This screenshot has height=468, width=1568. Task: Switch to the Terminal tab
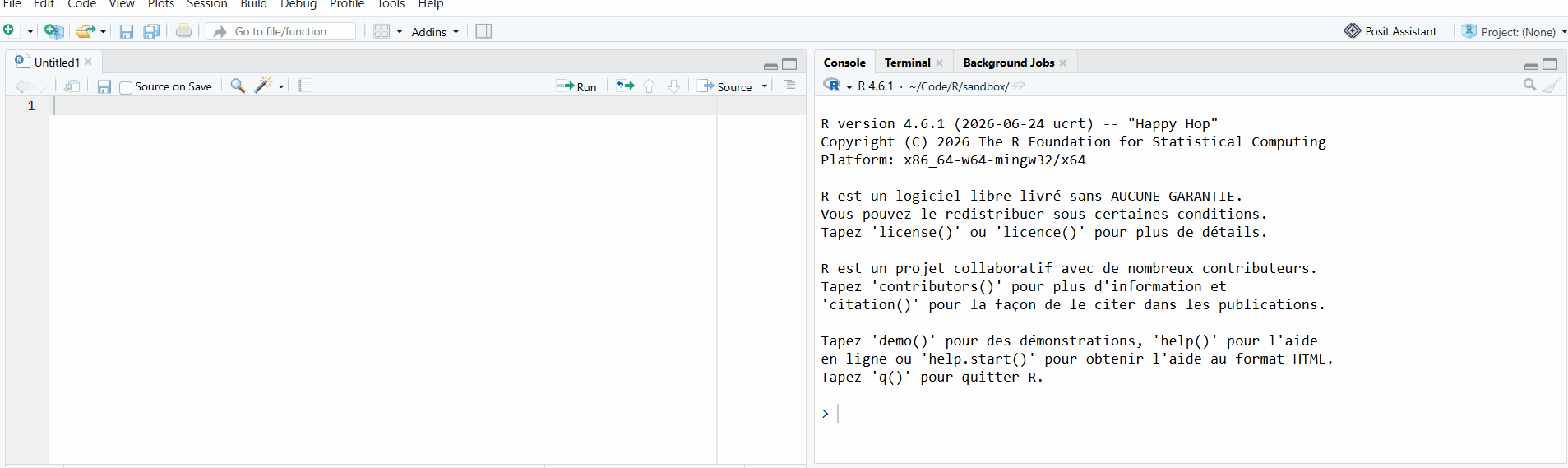coord(907,63)
